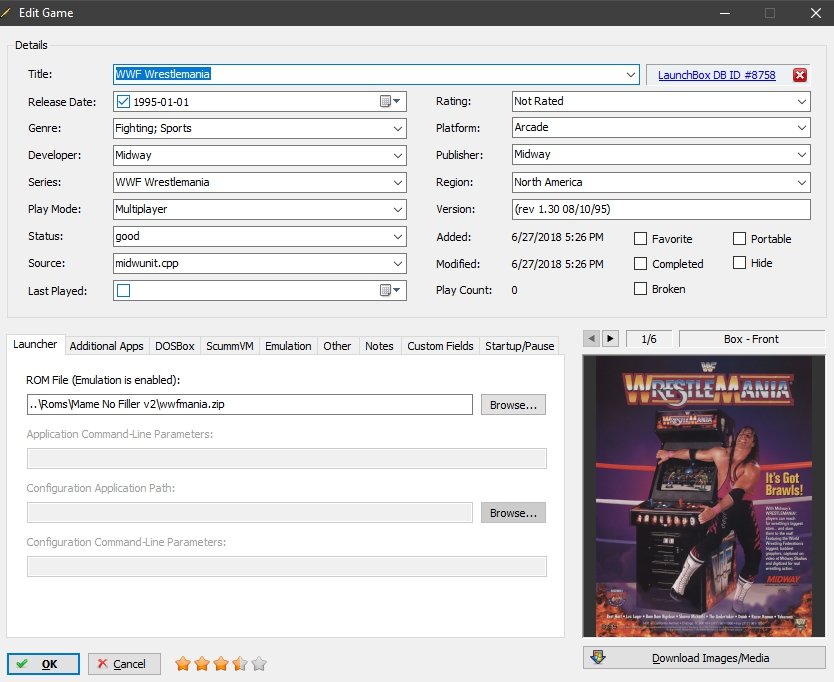Viewport: 834px width, 682px height.
Task: Open the Status dropdown
Action: point(398,236)
